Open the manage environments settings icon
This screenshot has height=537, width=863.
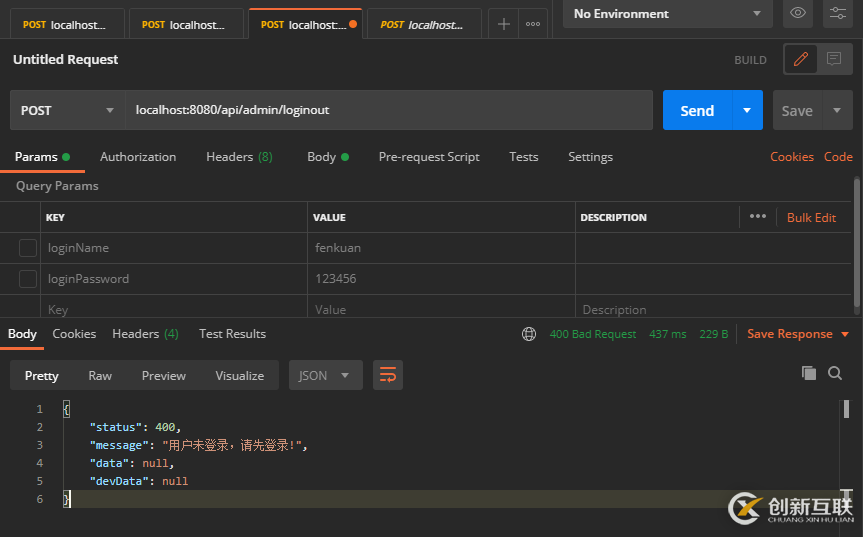(x=837, y=13)
